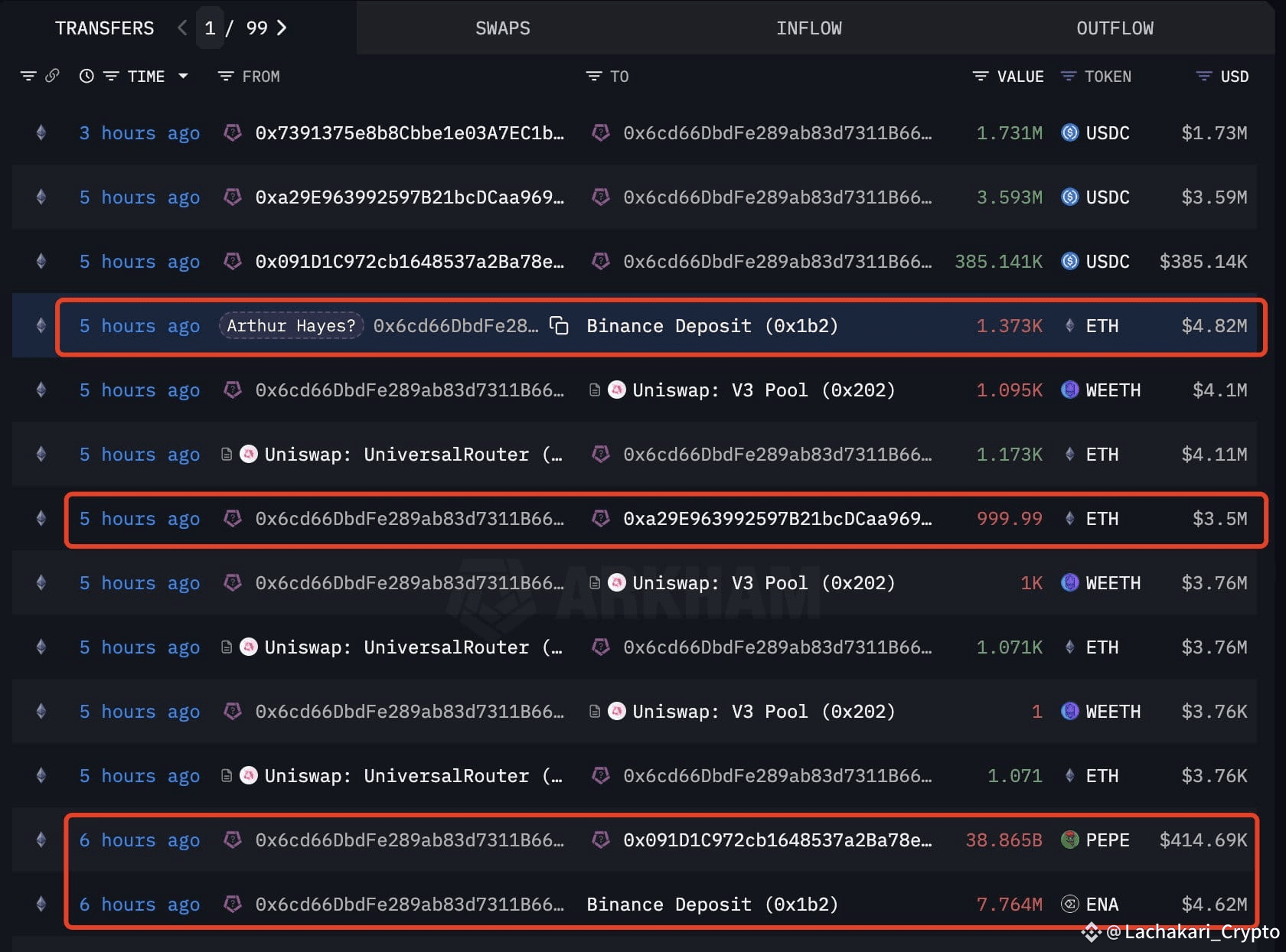Viewport: 1286px width, 952px height.
Task: Edit the current page number field
Action: click(210, 28)
